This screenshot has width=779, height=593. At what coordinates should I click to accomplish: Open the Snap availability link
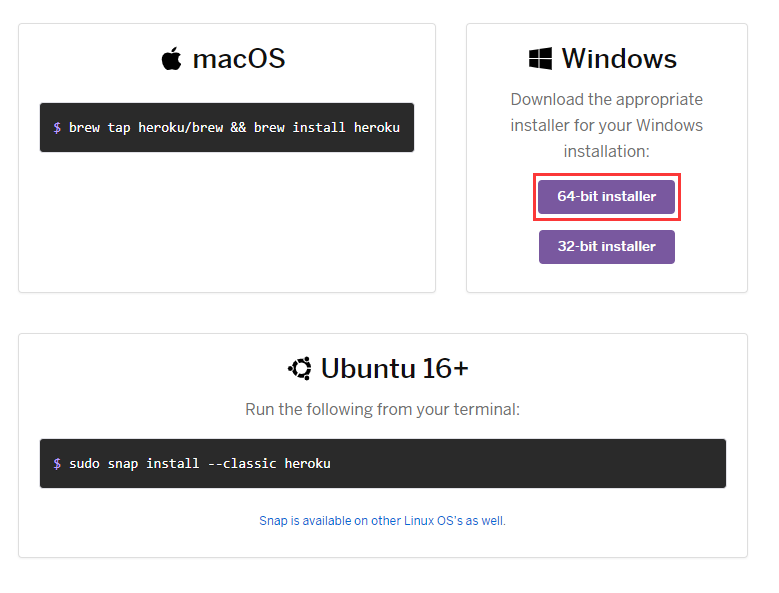(x=382, y=521)
